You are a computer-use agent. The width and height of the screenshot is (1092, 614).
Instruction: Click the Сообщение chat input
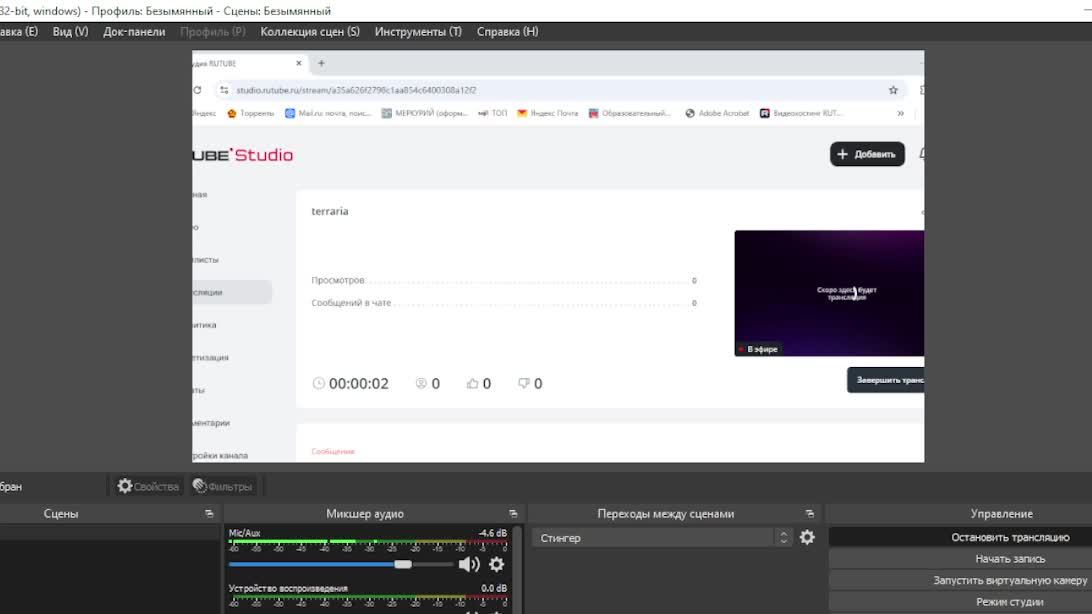[333, 451]
